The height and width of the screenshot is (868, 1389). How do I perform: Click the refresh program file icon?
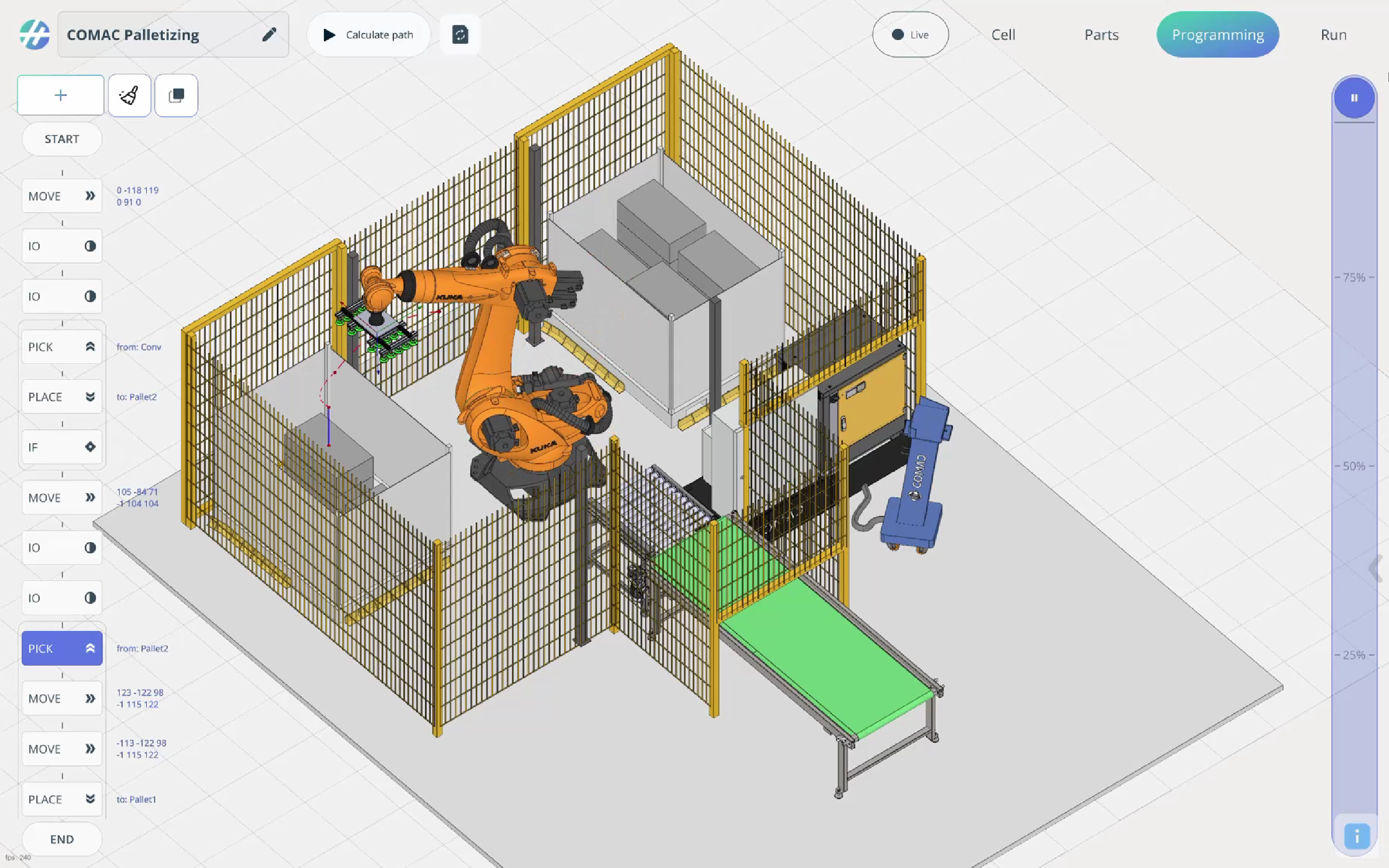460,34
